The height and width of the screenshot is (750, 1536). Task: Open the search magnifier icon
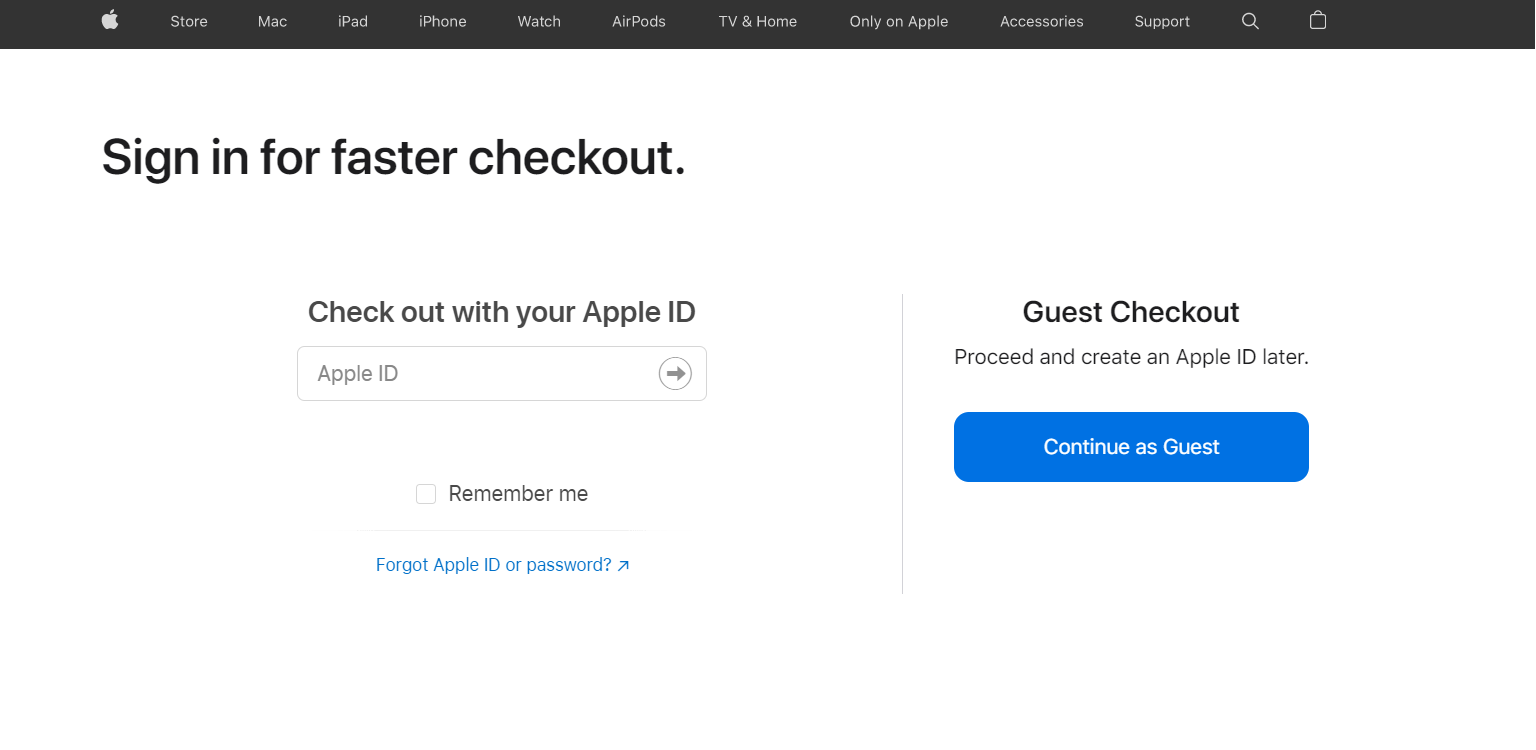coord(1250,21)
